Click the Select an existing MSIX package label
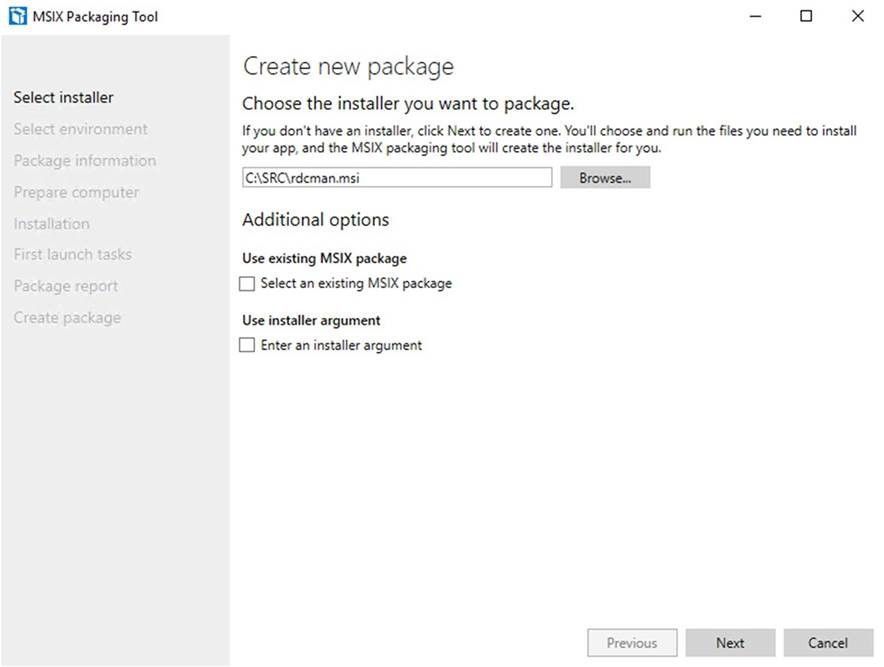 [x=356, y=283]
